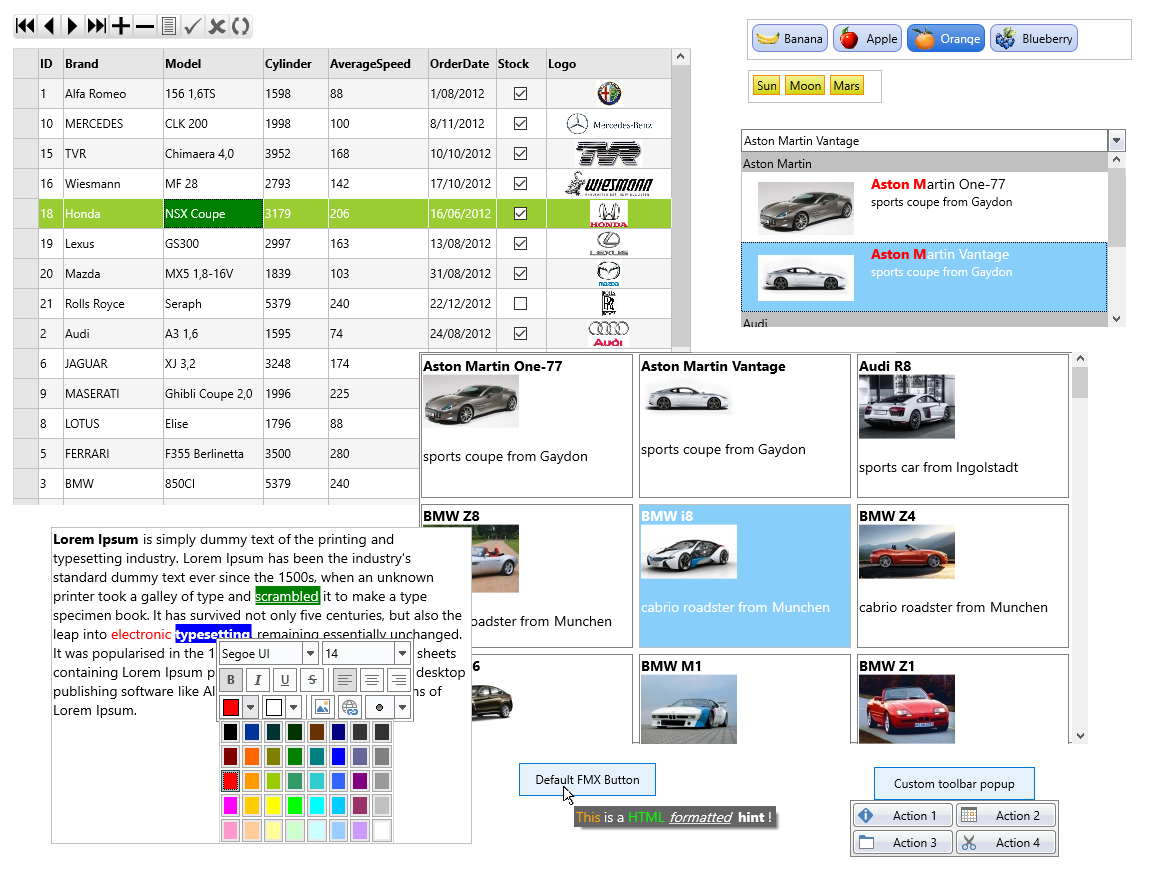This screenshot has width=1156, height=893.
Task: Toggle the Orange fruit button
Action: (945, 38)
